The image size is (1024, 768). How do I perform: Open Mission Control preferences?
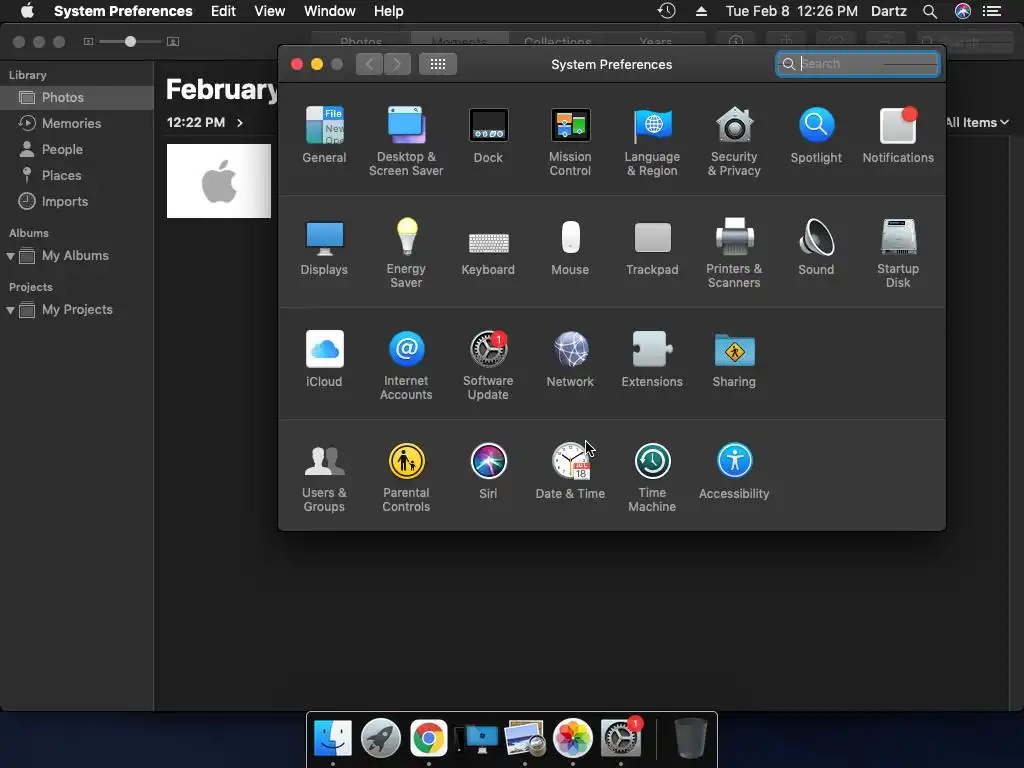coord(570,141)
